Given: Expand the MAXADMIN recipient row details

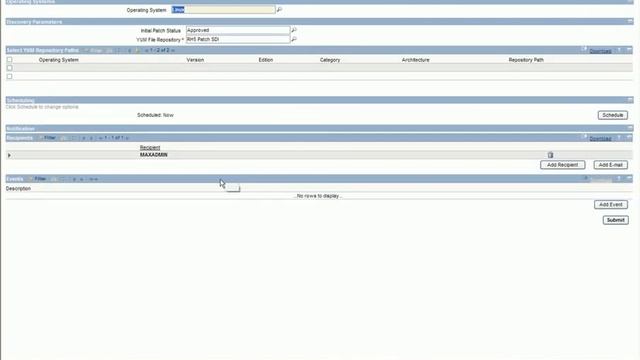Looking at the screenshot, I should click(9, 155).
